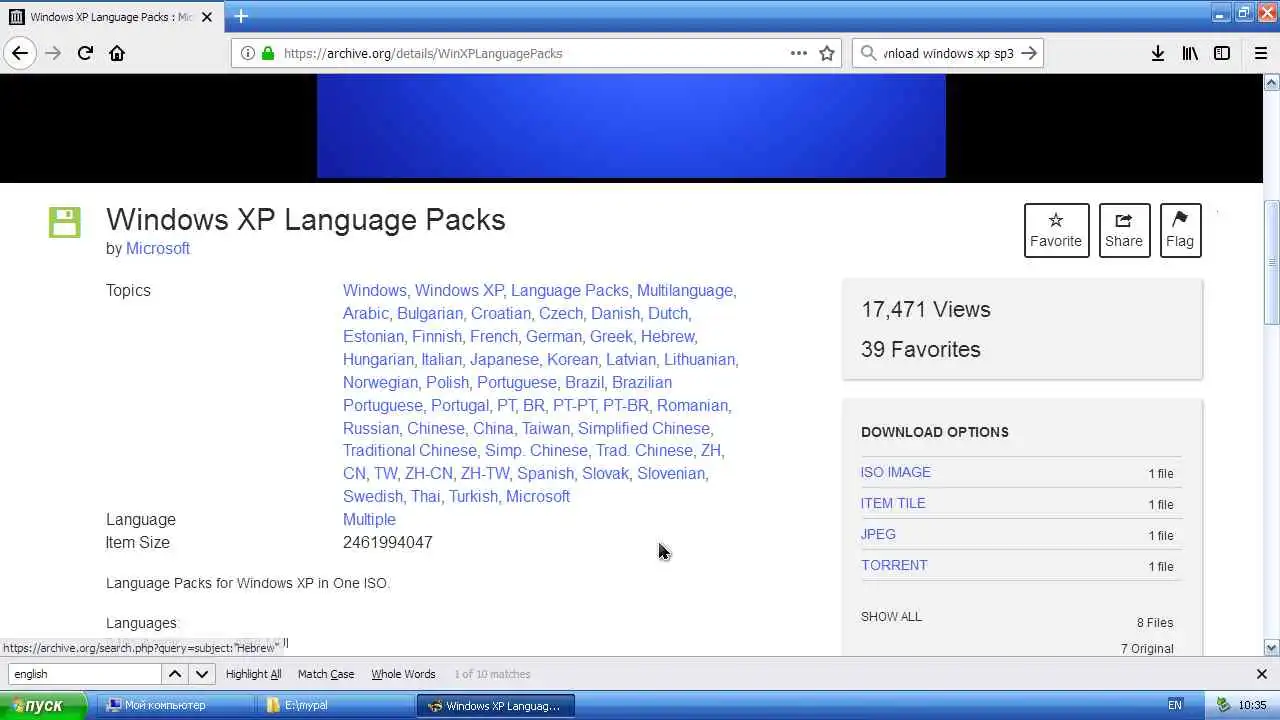Open the ISO IMAGE download option
This screenshot has width=1280, height=720.
895,472
